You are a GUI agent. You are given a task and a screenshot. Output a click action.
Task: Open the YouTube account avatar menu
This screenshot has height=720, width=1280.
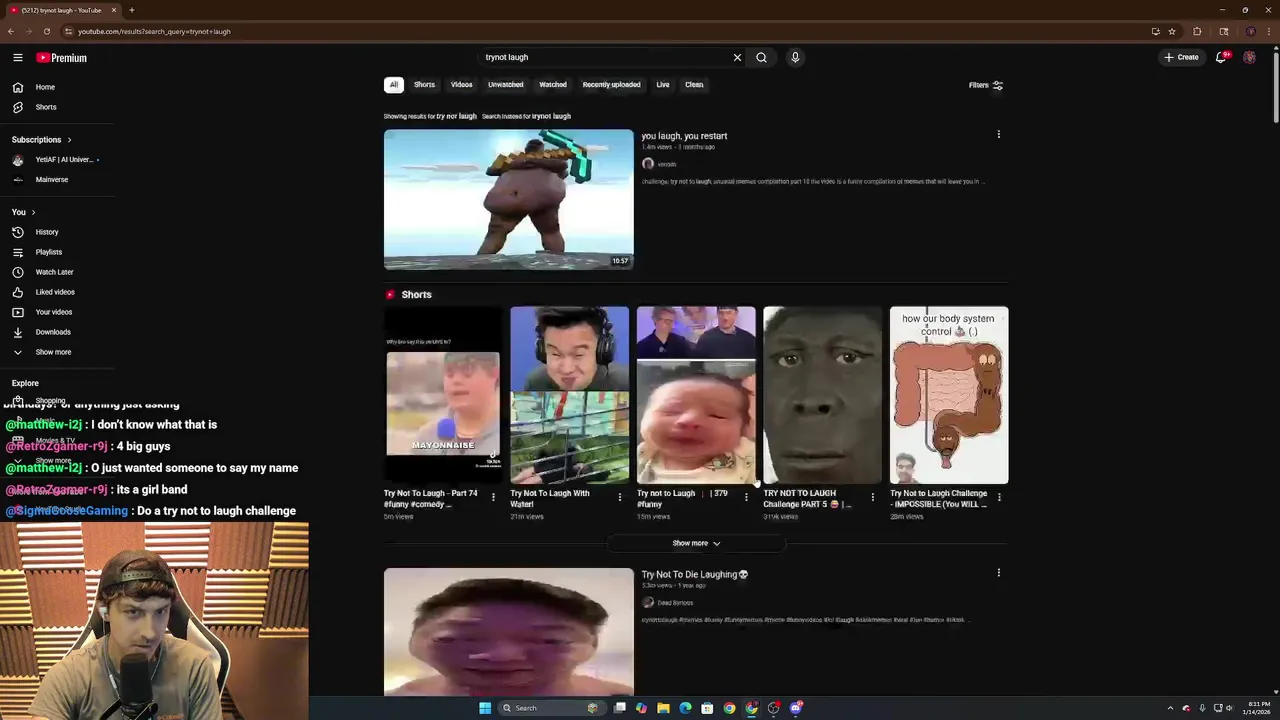tap(1249, 57)
